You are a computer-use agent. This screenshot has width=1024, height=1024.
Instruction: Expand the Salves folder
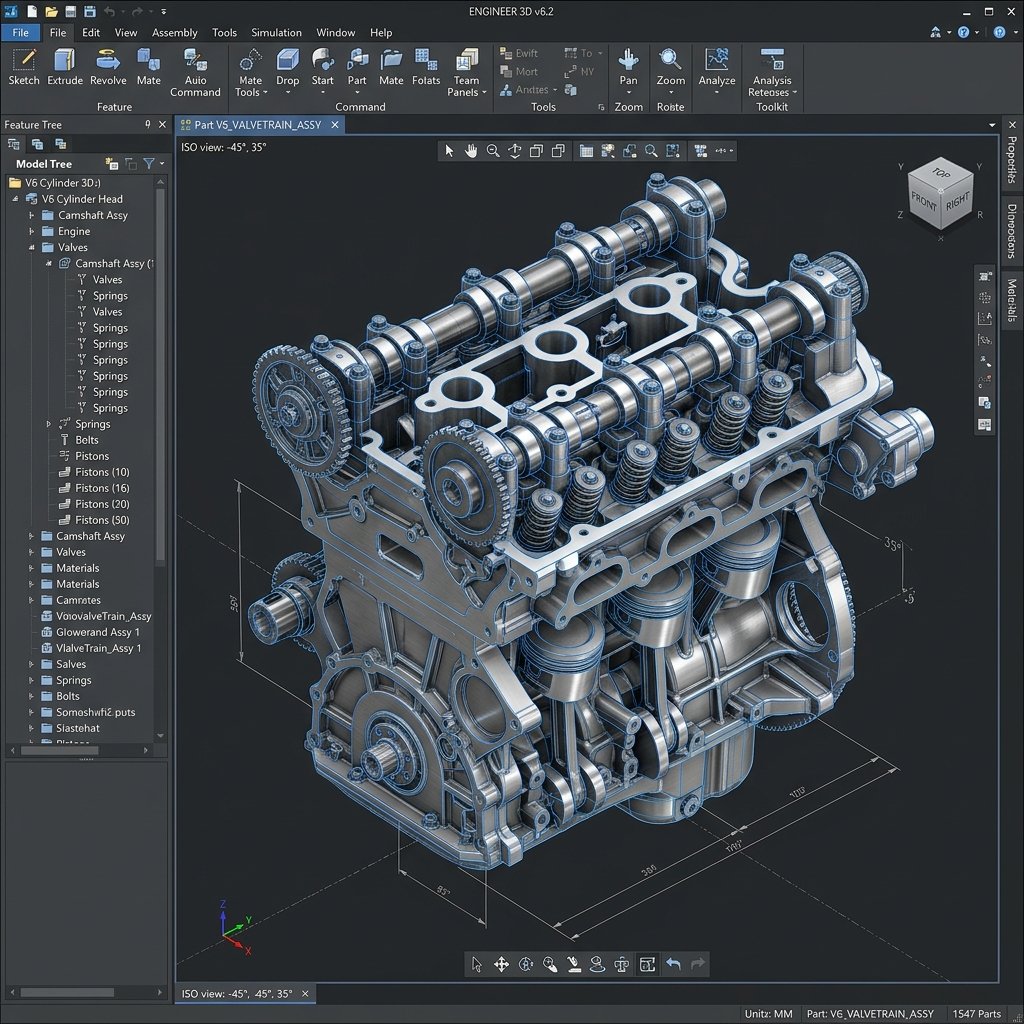[31, 664]
